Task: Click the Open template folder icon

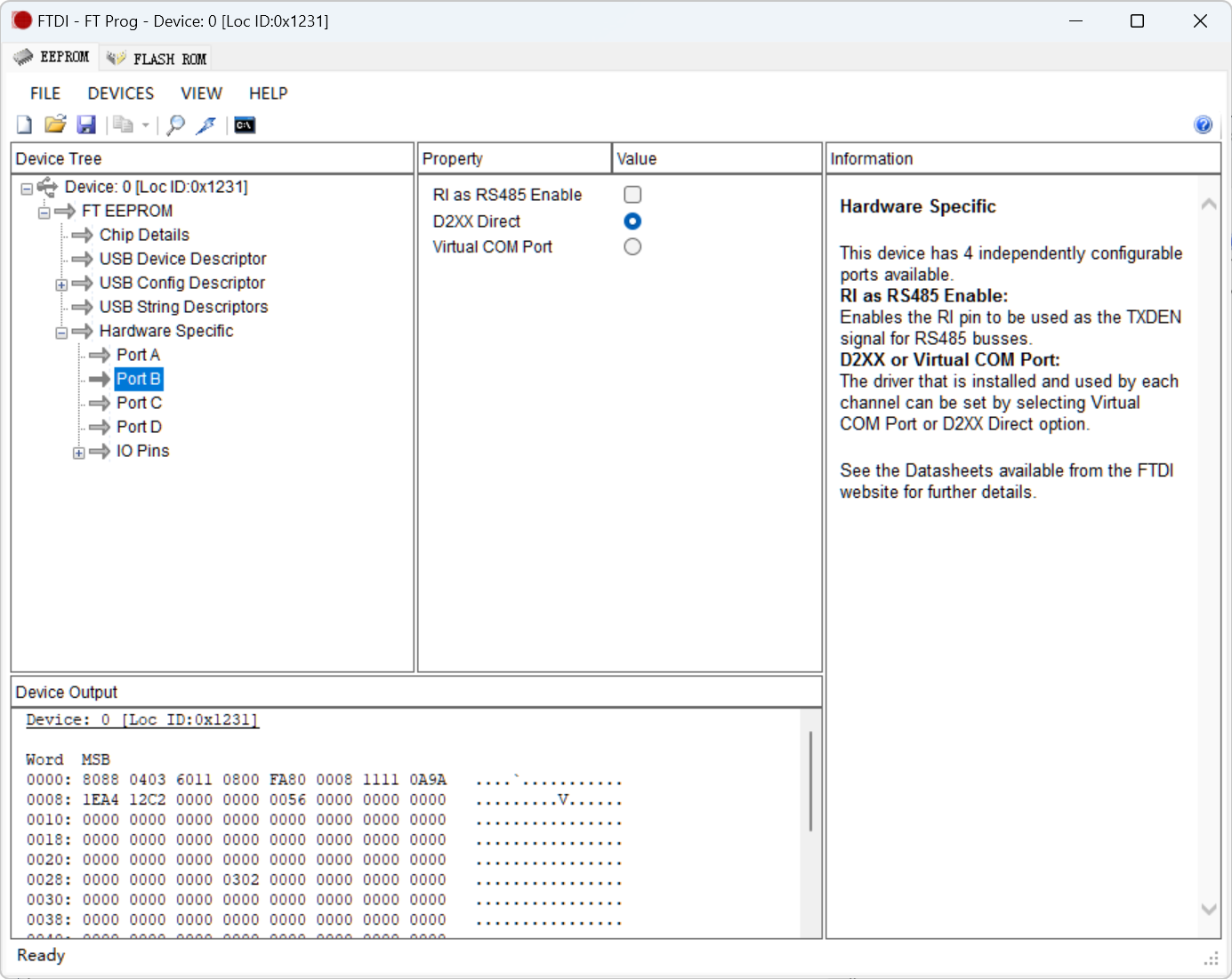Action: coord(55,124)
